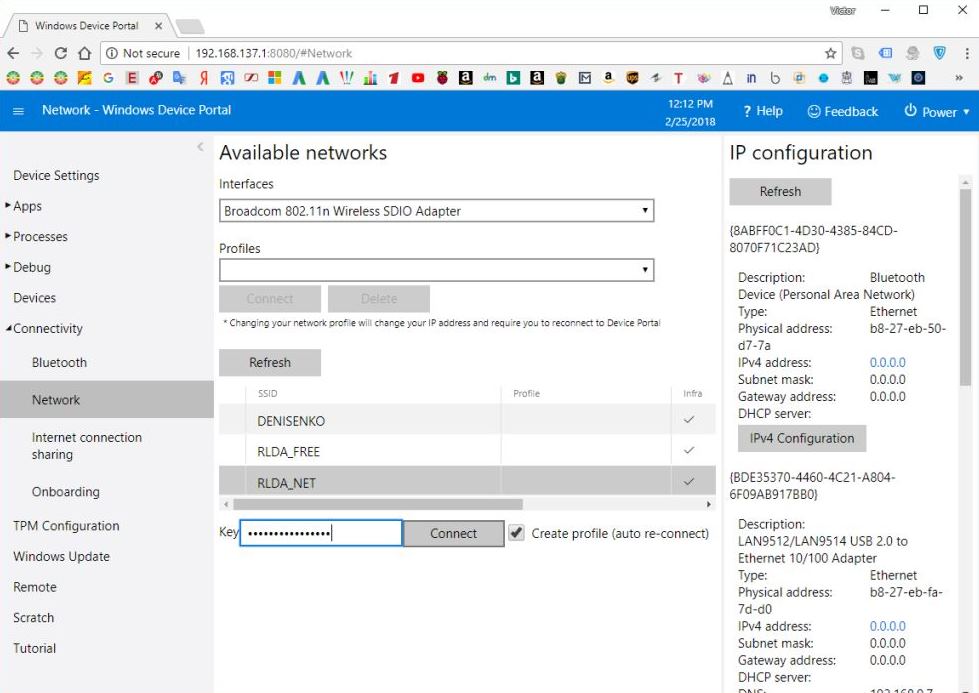The width and height of the screenshot is (979, 693).
Task: Click the IP configuration vertical scrollbar
Action: [x=965, y=287]
